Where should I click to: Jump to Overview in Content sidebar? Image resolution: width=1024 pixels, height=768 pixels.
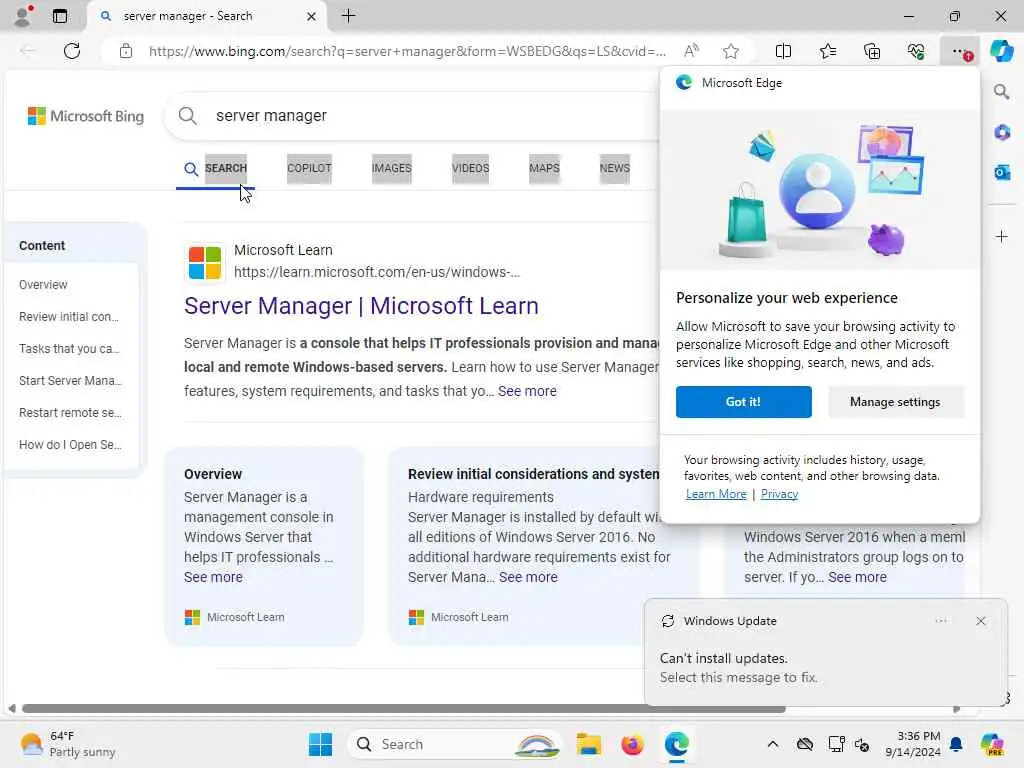pos(43,285)
